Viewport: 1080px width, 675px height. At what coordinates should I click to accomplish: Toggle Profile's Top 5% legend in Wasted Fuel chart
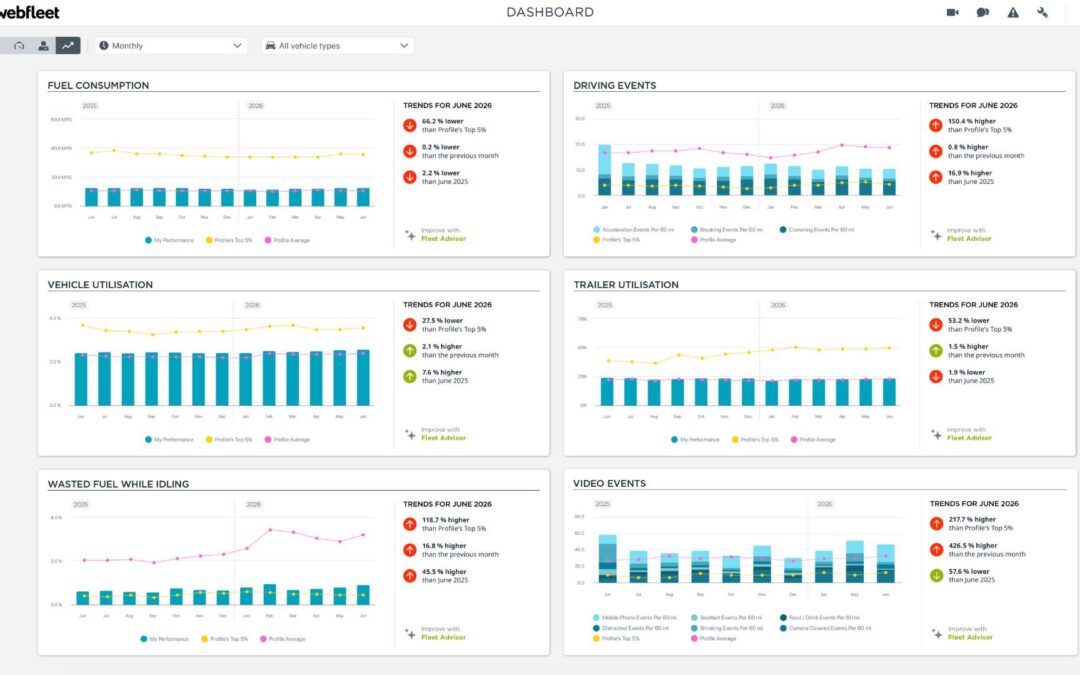[225, 639]
